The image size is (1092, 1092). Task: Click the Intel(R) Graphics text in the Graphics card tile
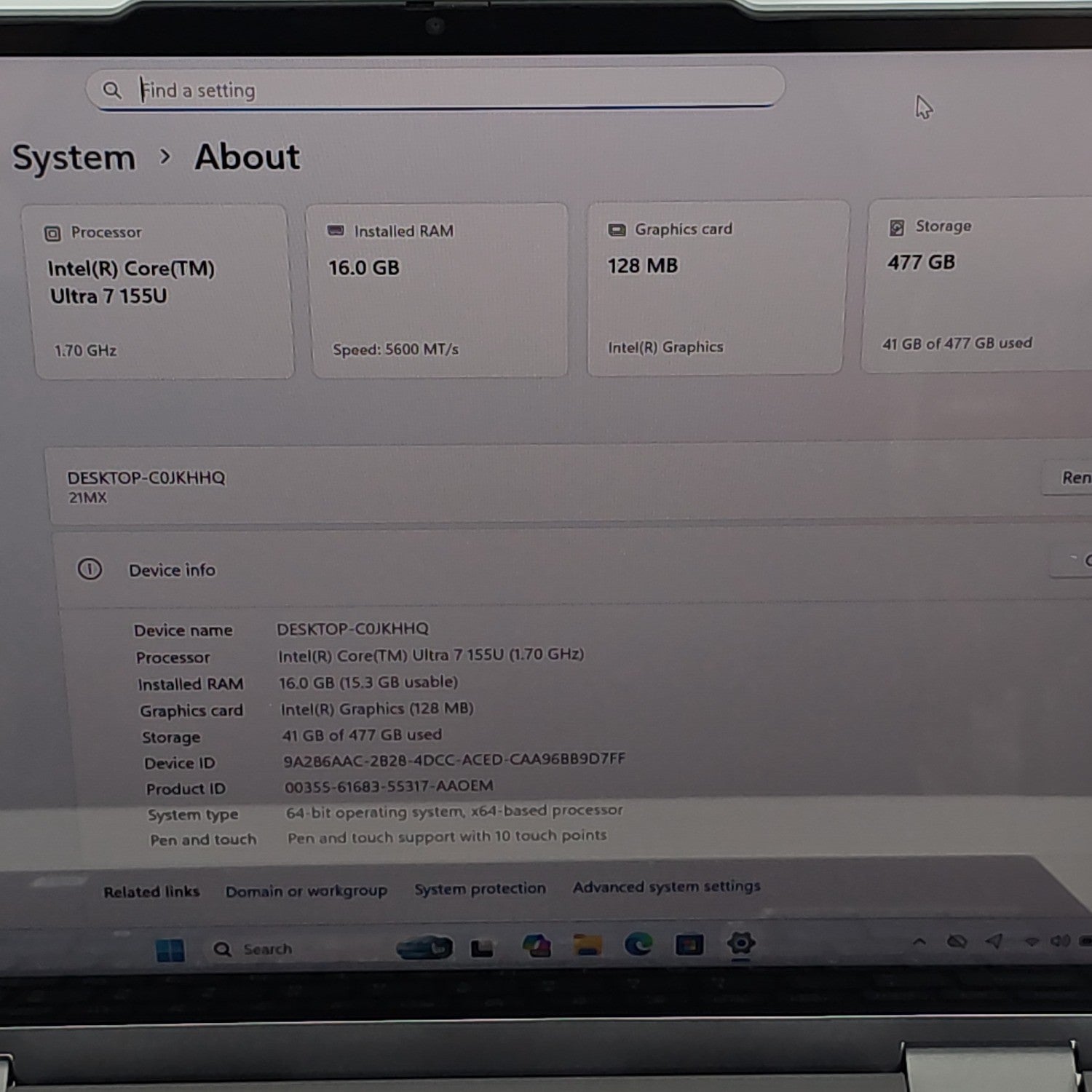tap(665, 347)
